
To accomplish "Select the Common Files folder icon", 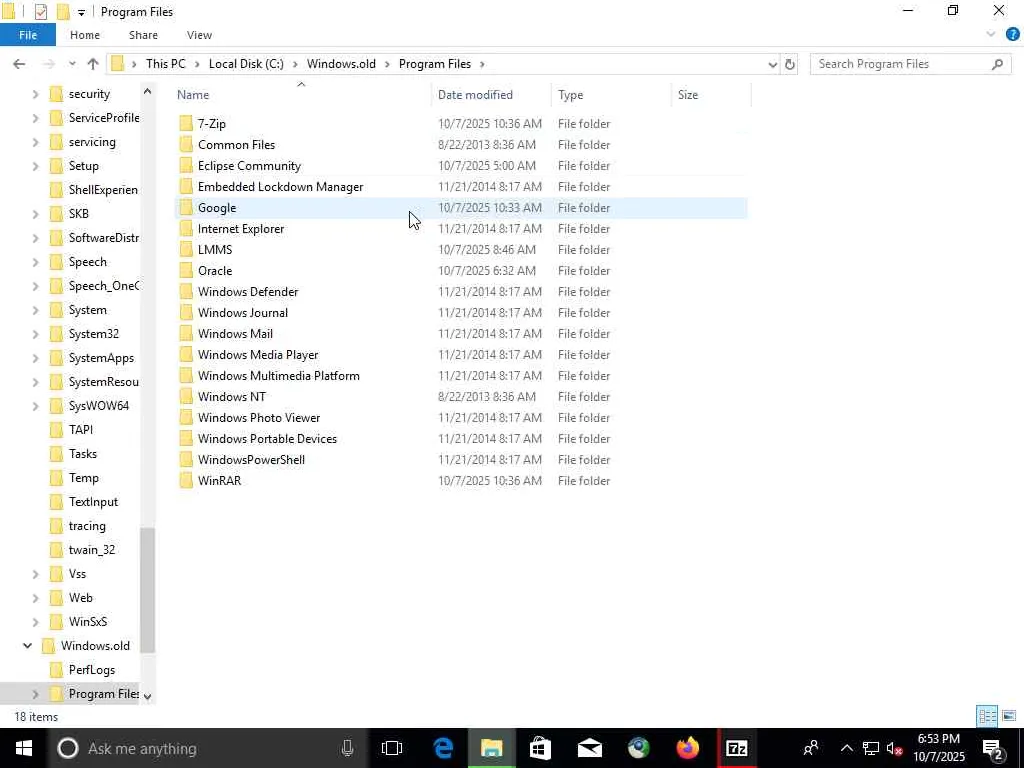I will [186, 144].
